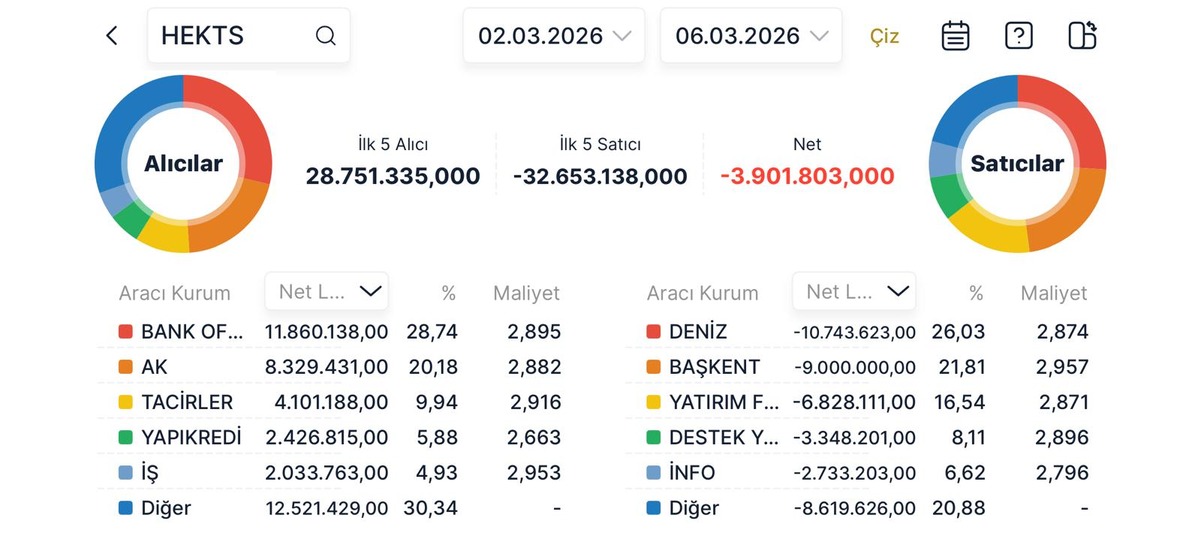Viewport: 1200px width, 554px height.
Task: Click the value -9.000.000,00
Action: (854, 367)
